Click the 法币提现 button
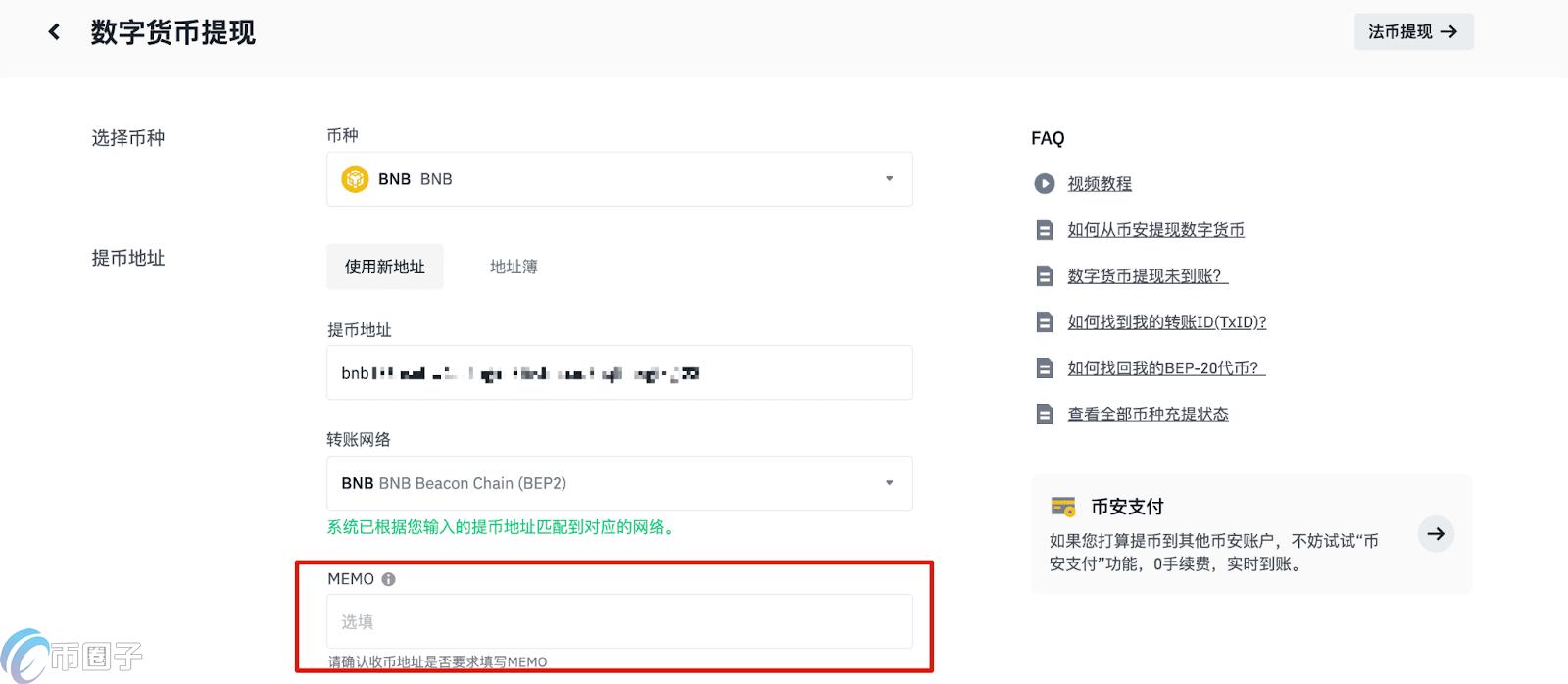This screenshot has width=1568, height=684. 1413,32
